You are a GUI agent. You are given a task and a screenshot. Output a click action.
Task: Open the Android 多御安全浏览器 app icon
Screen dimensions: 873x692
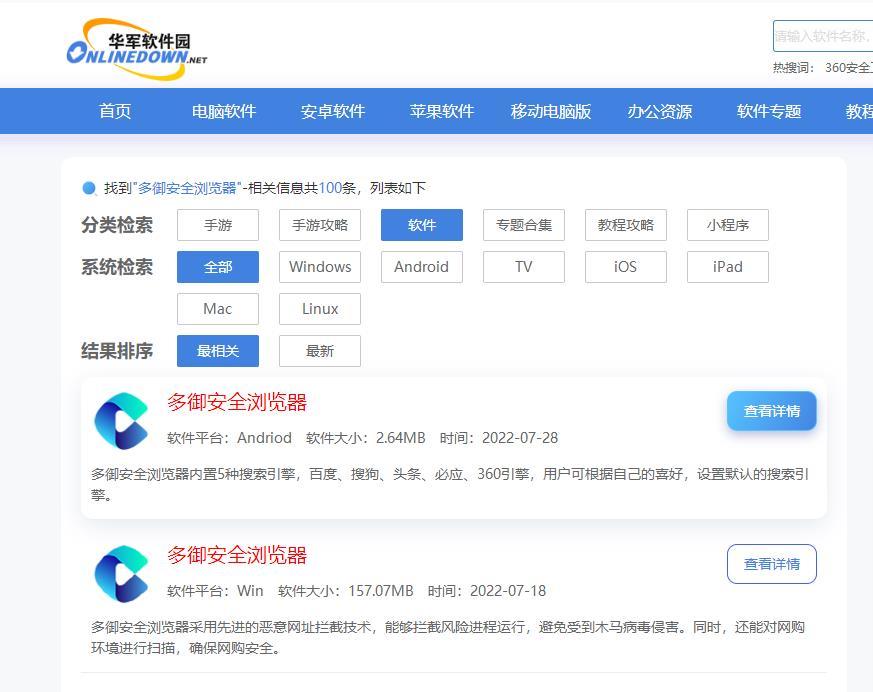pyautogui.click(x=121, y=420)
